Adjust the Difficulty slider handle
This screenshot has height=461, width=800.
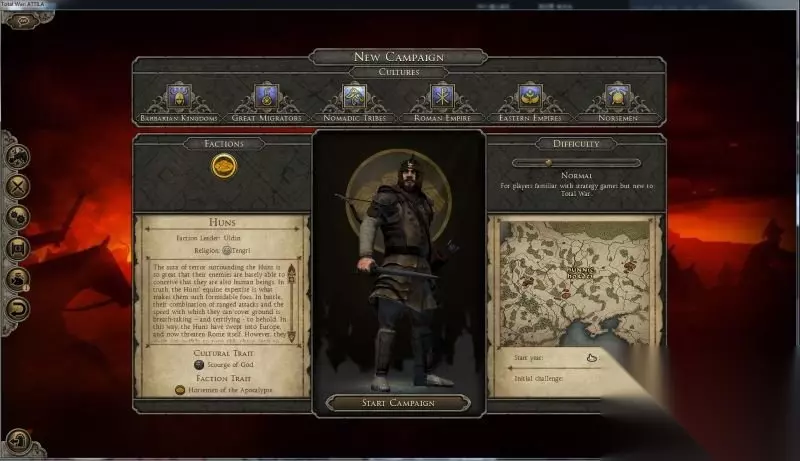[549, 163]
